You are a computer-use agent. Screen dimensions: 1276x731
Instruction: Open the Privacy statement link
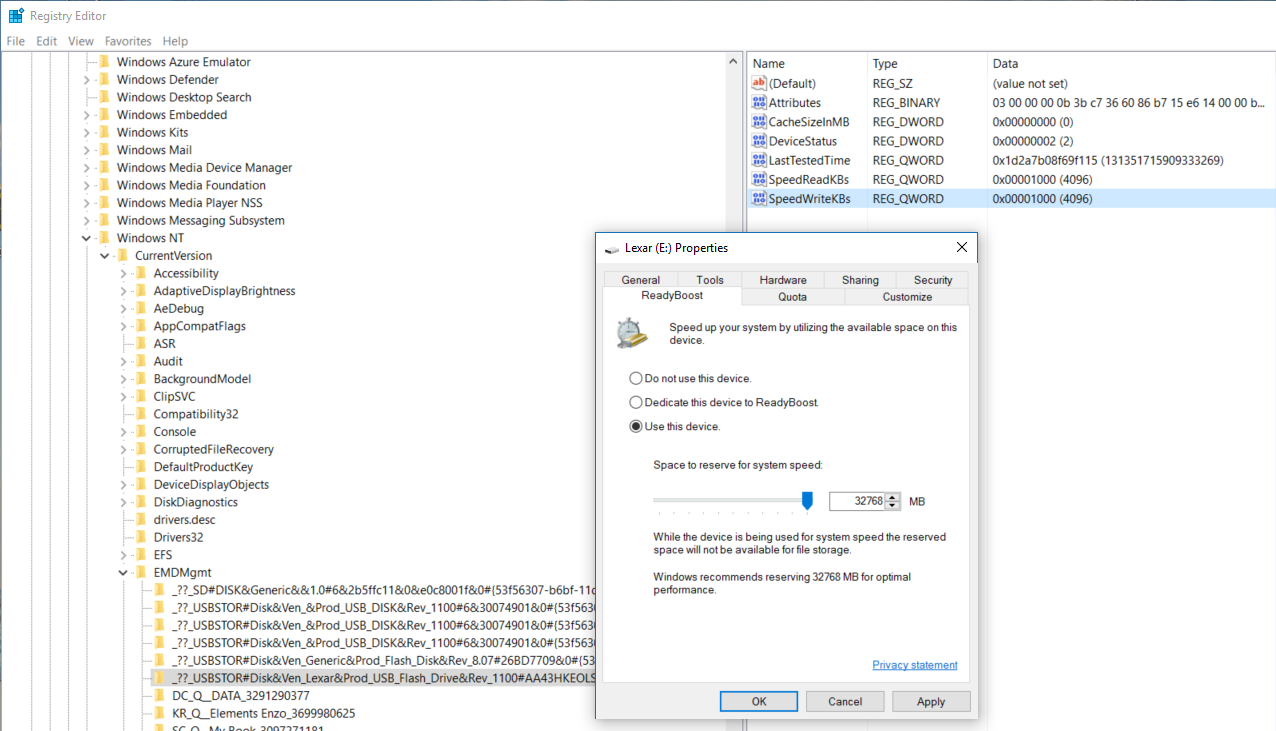point(914,665)
